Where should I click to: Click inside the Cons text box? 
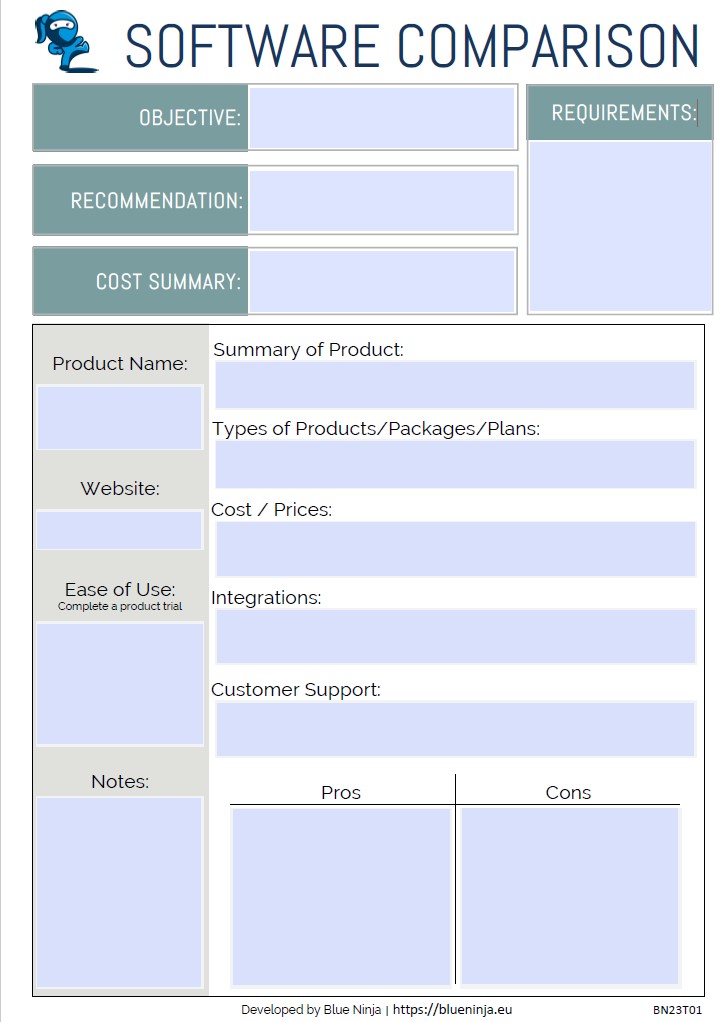click(x=569, y=896)
